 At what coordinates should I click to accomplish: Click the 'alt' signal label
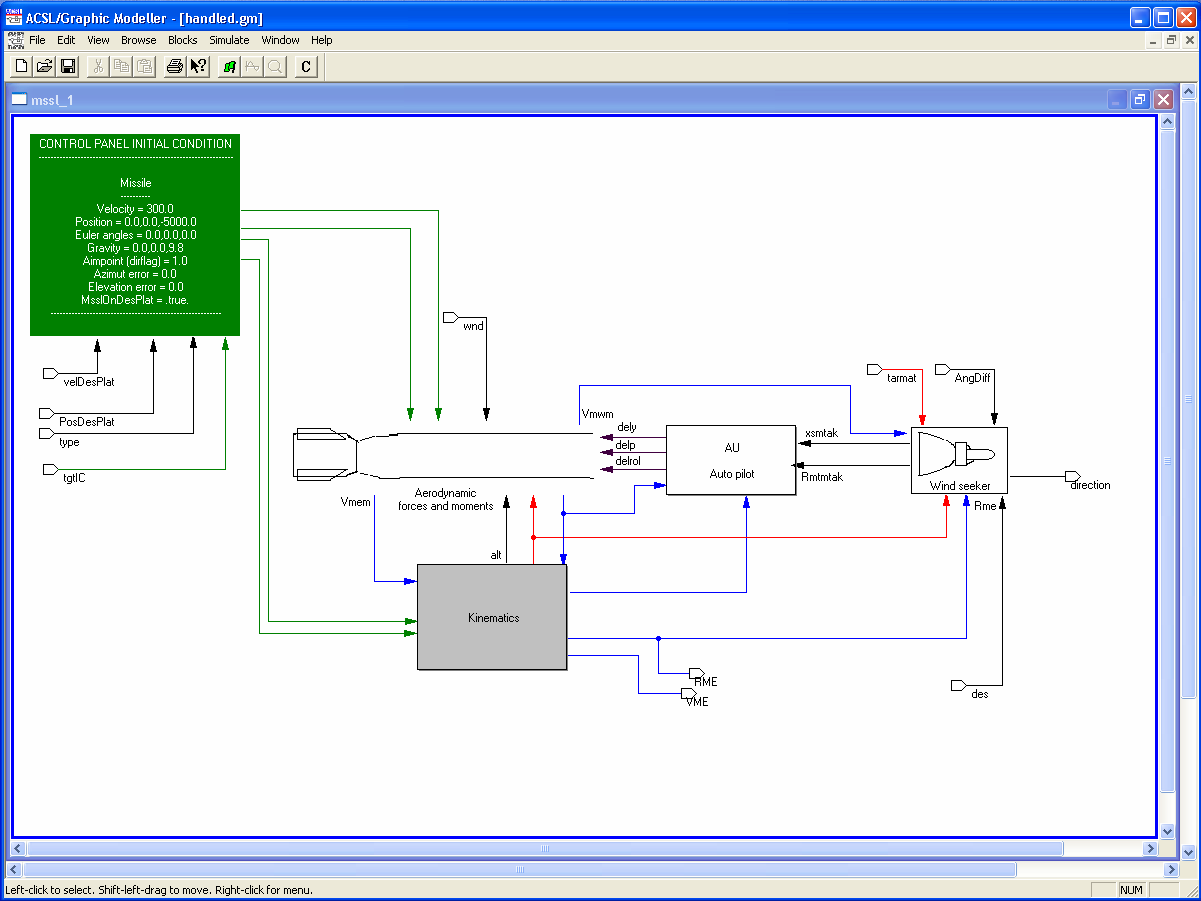click(x=495, y=555)
